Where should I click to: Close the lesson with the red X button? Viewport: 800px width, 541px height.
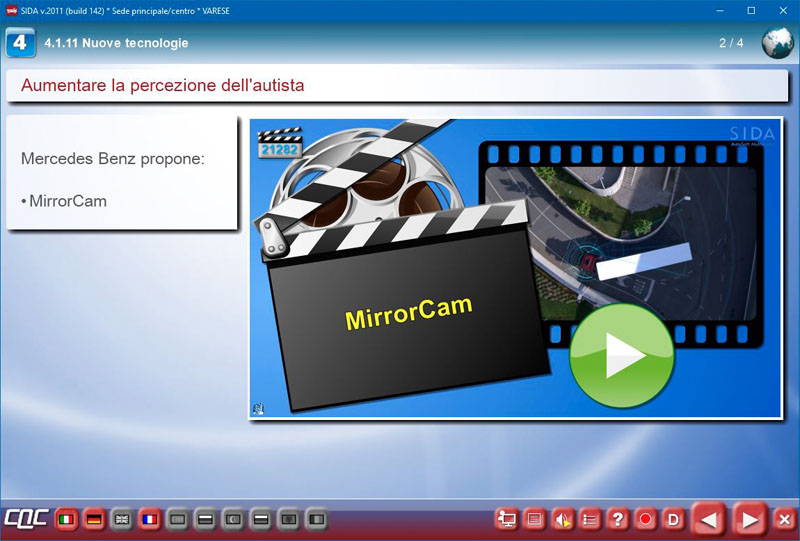click(784, 519)
